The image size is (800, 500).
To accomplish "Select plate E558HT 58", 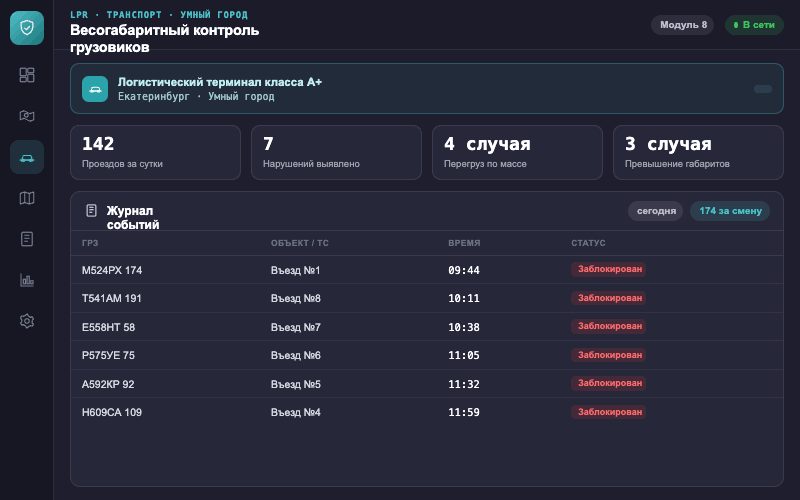I will tap(108, 327).
